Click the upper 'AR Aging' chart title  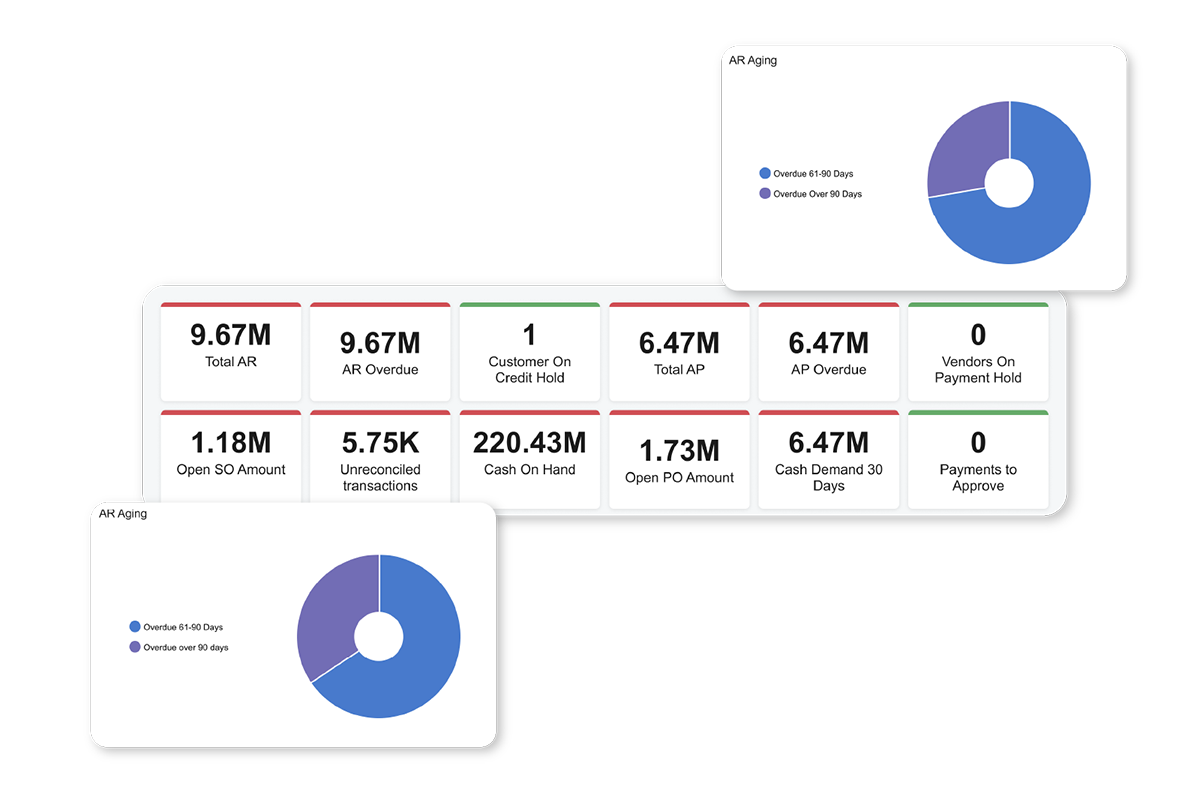point(753,60)
